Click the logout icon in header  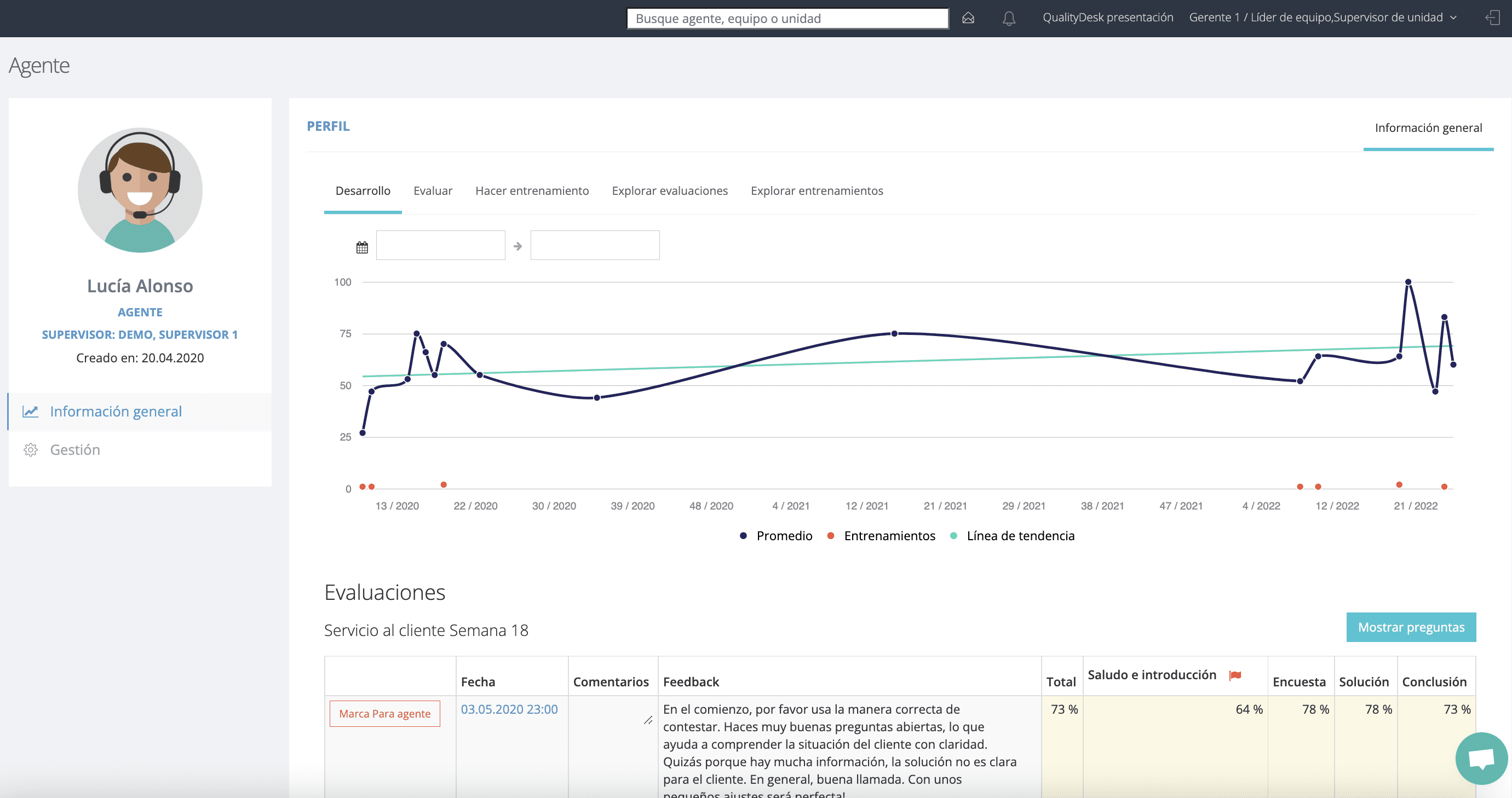tap(1492, 18)
